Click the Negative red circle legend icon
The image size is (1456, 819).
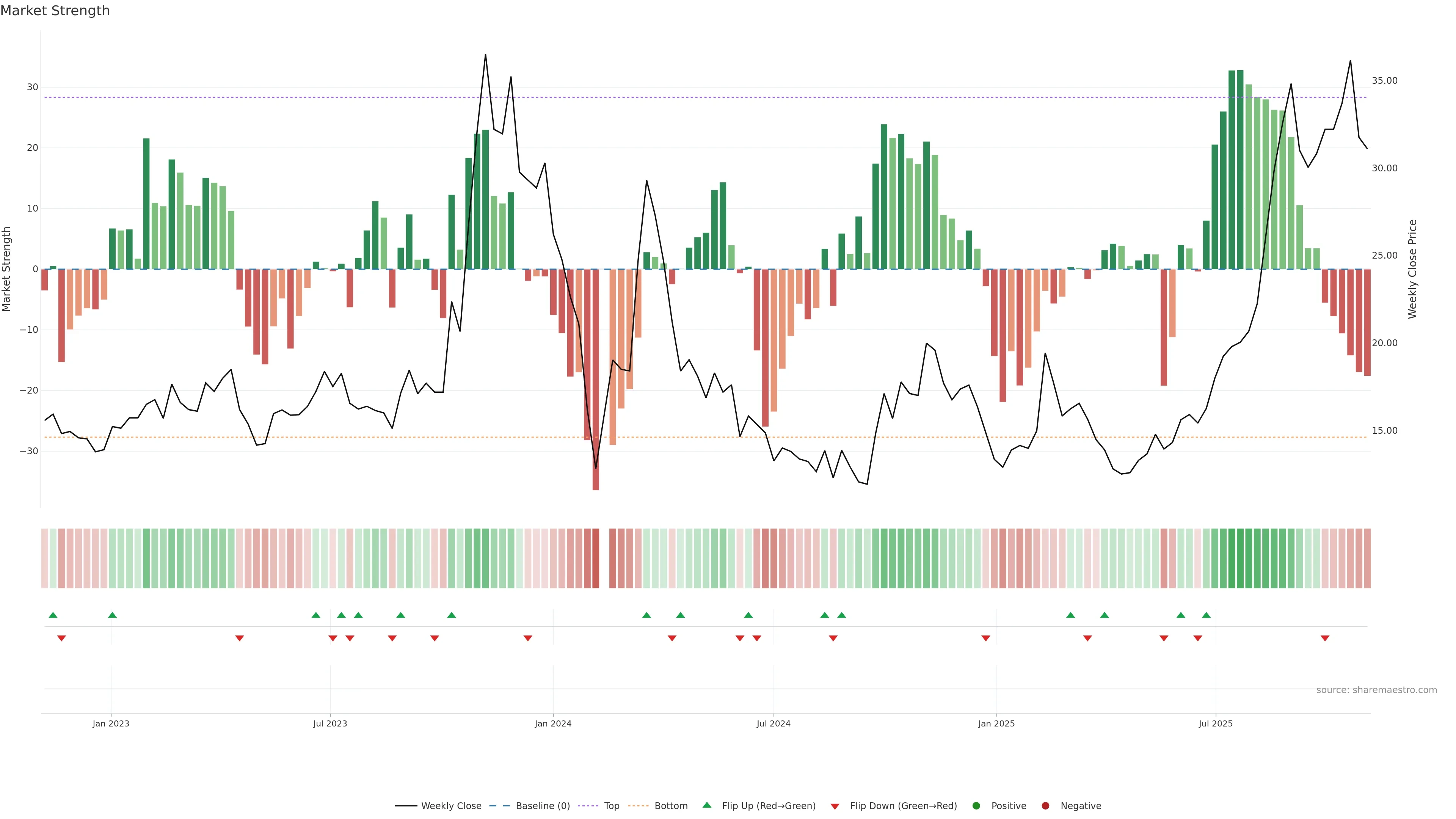click(x=1045, y=806)
